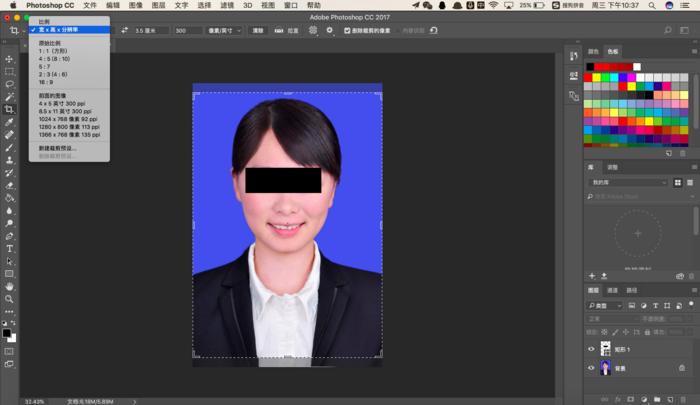
Task: Select the Eyedropper tool
Action: [9, 122]
